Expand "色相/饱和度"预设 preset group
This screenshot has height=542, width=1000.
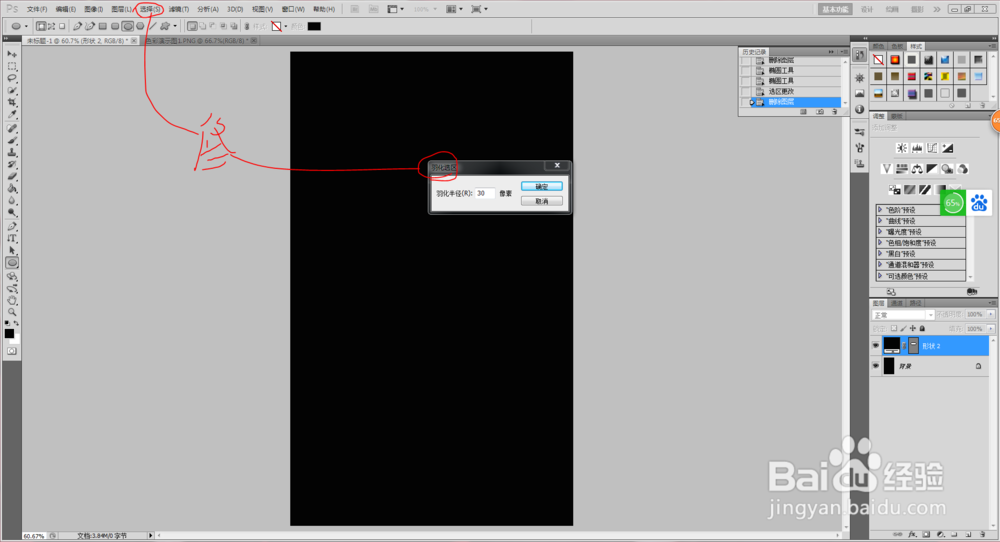pyautogui.click(x=880, y=242)
